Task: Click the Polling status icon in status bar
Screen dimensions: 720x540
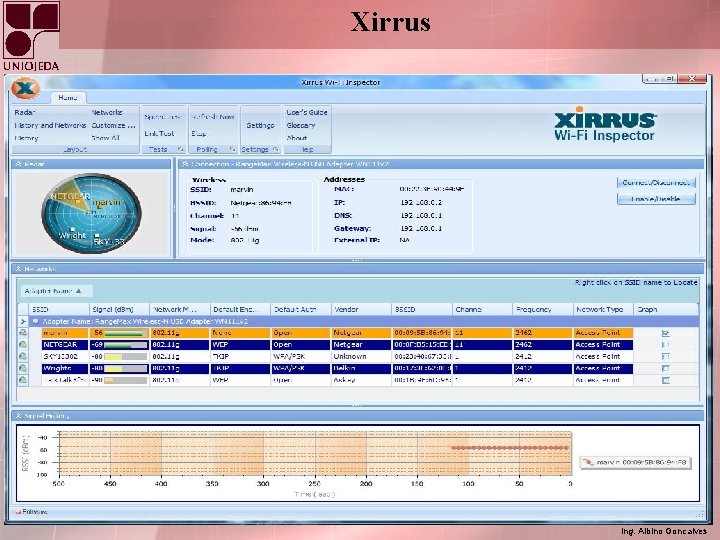Action: tap(18, 512)
